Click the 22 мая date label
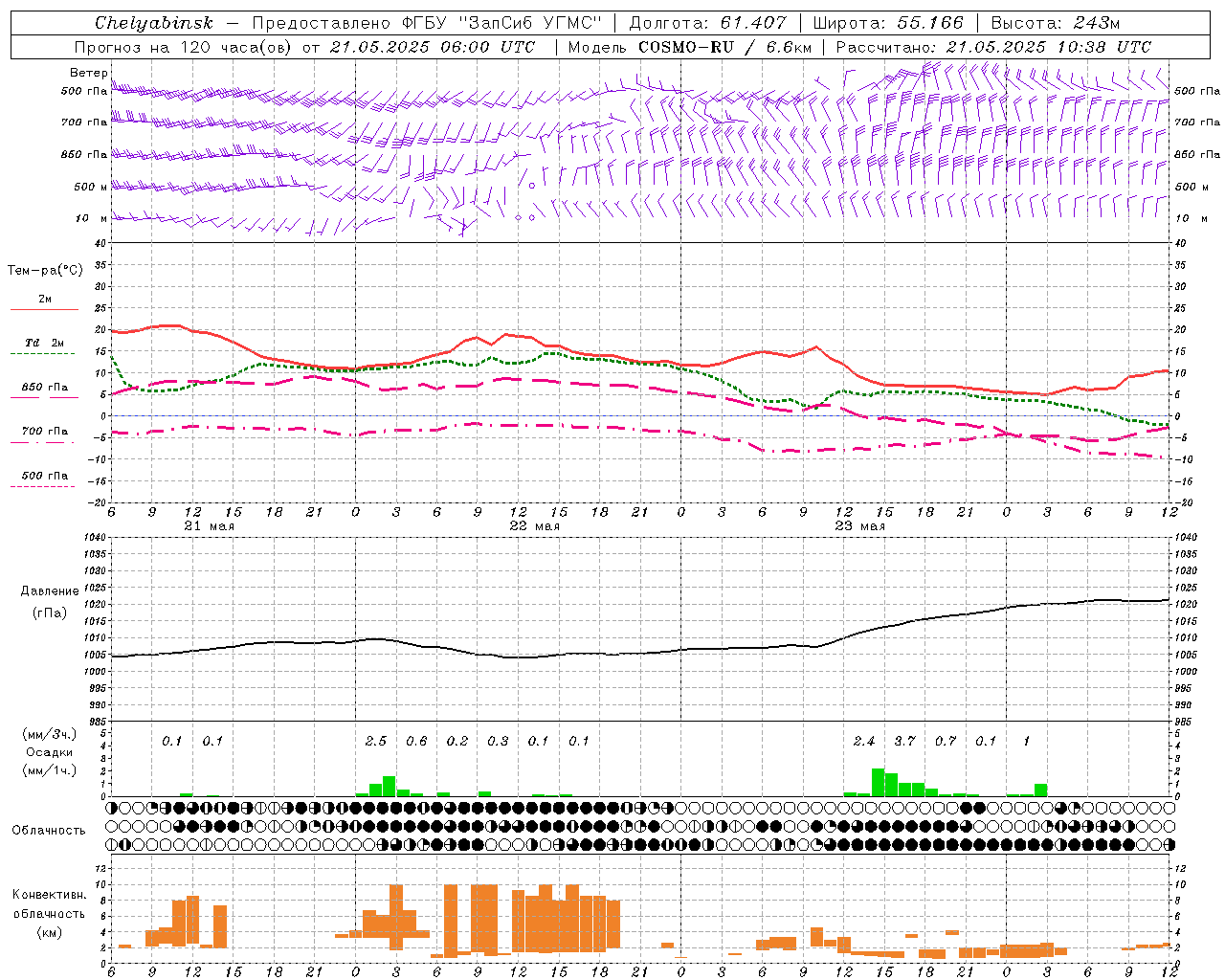Screen dimensions: 1225x980 (x=534, y=526)
